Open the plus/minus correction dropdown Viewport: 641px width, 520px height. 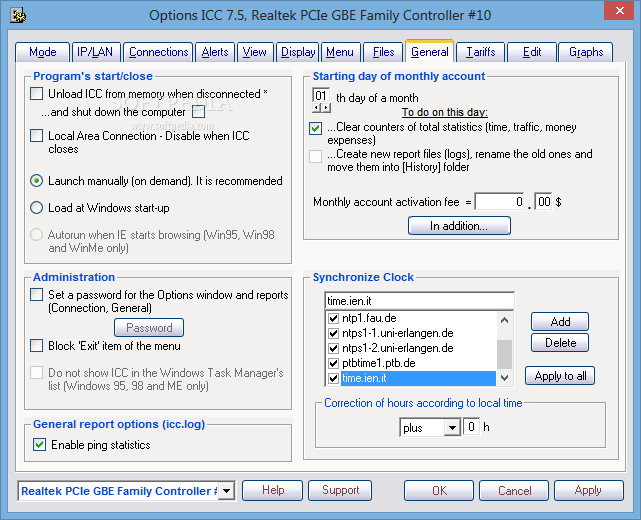tap(452, 428)
